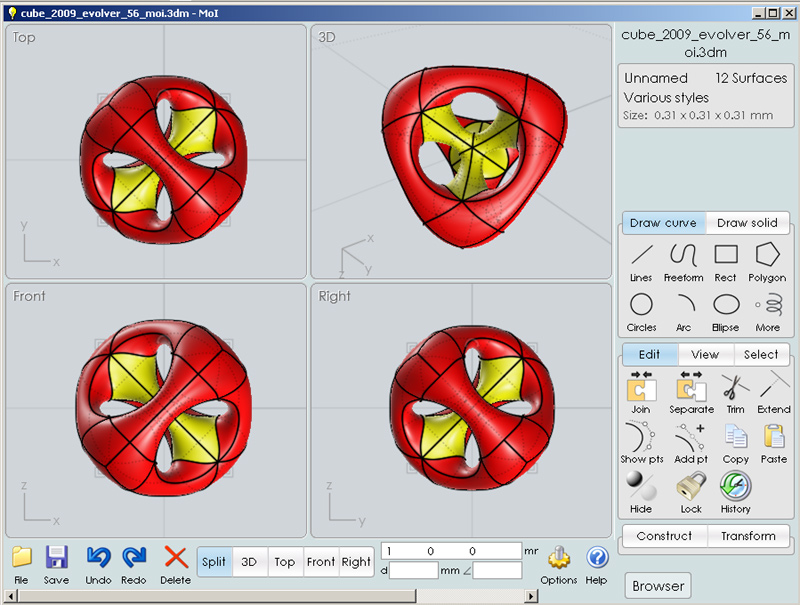
Task: Open the File menu folder icon
Action: click(x=21, y=565)
